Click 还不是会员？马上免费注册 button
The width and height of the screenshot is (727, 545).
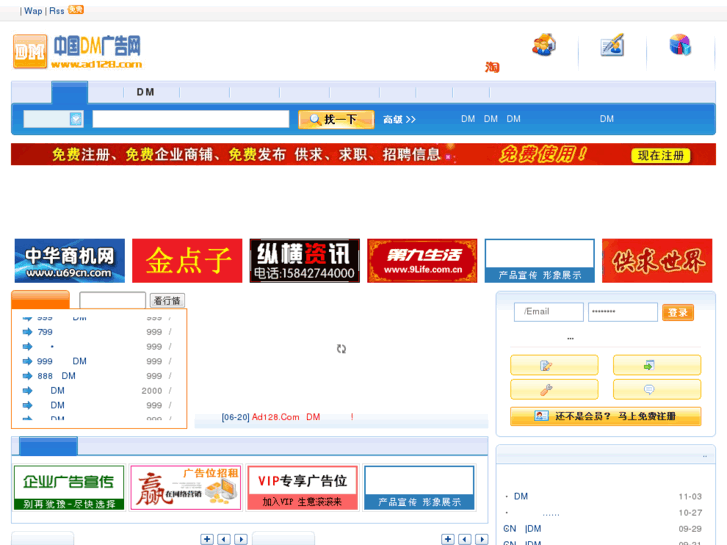(606, 416)
